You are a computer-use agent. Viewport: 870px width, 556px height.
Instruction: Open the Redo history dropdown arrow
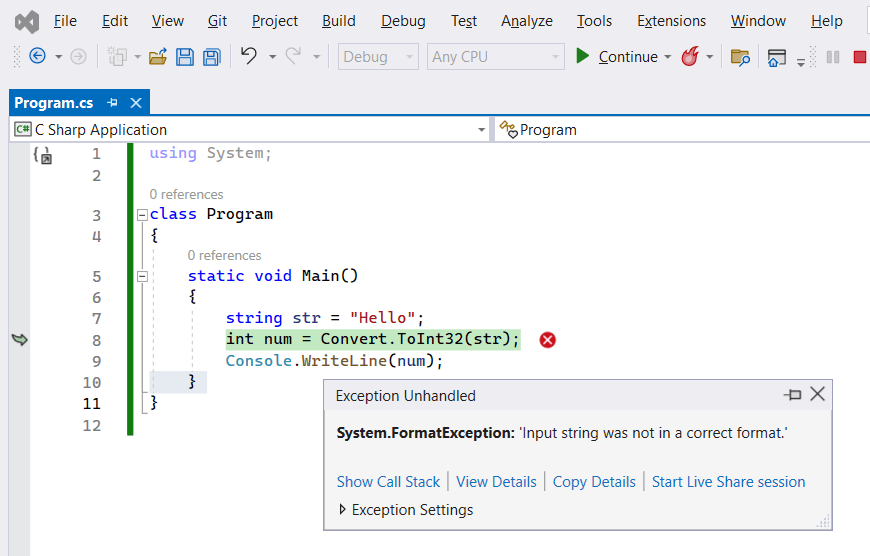tap(316, 57)
